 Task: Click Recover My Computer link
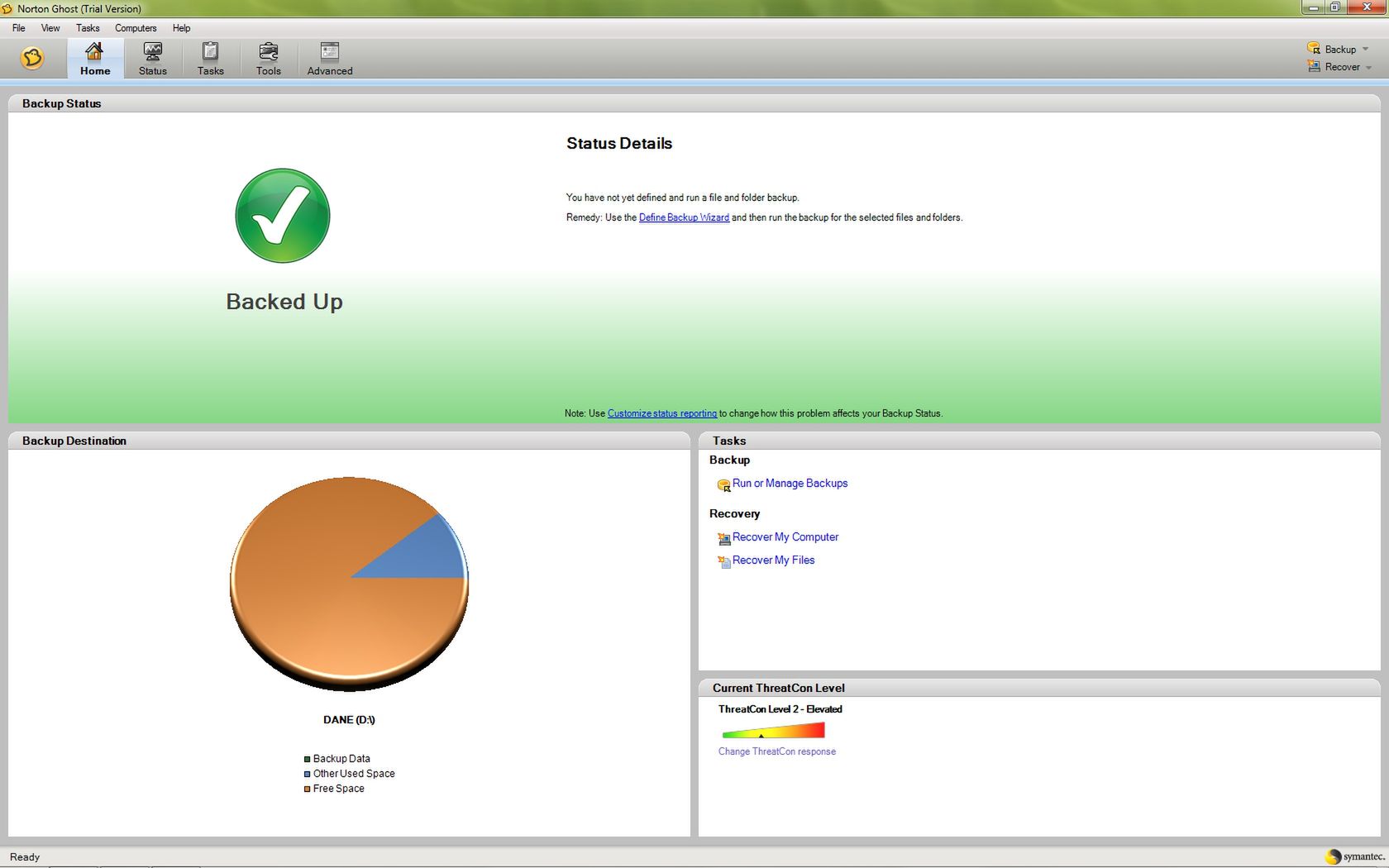coord(785,537)
